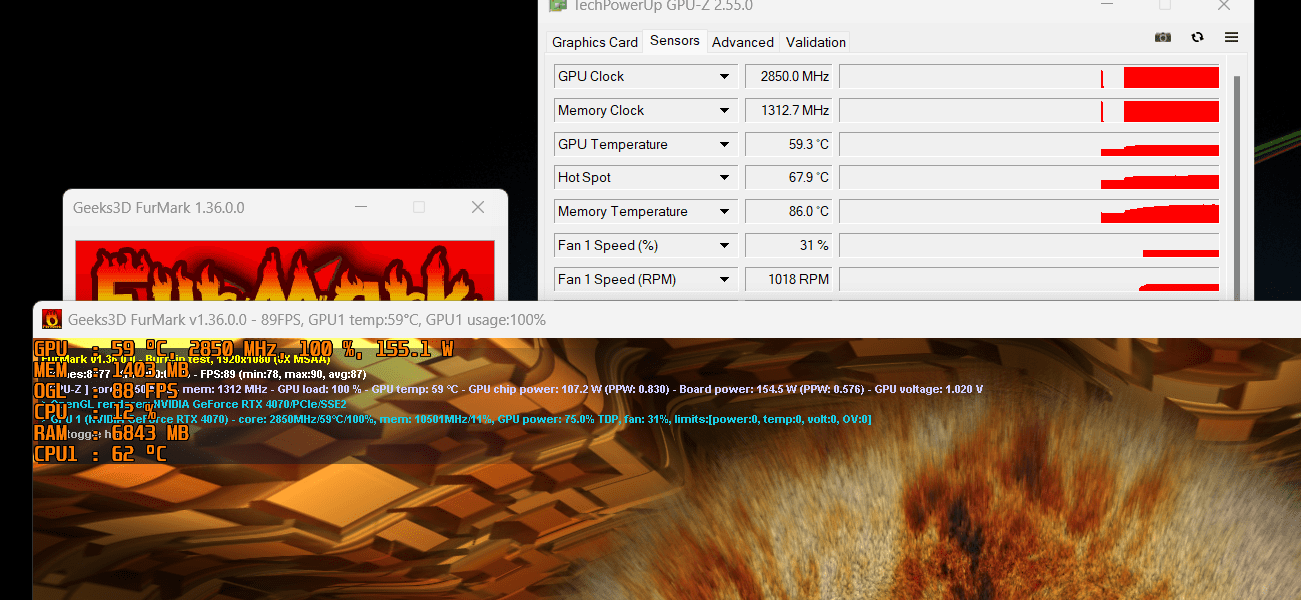Expand the Fan 1 Speed (%) dropdown
Screen dimensions: 1301x600
(724, 246)
